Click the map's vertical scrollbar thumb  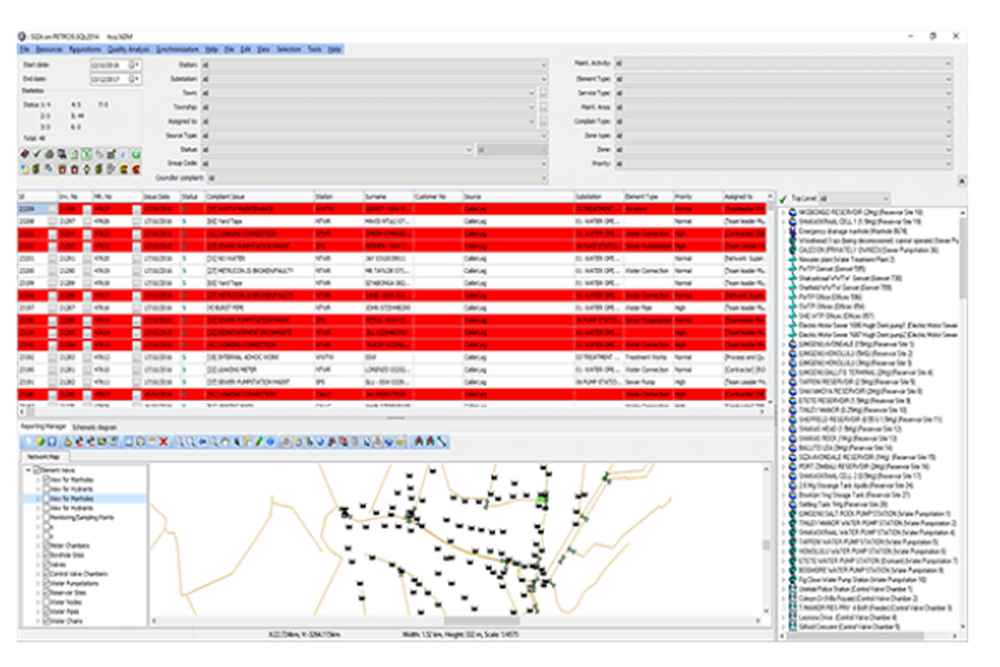pyautogui.click(x=766, y=545)
